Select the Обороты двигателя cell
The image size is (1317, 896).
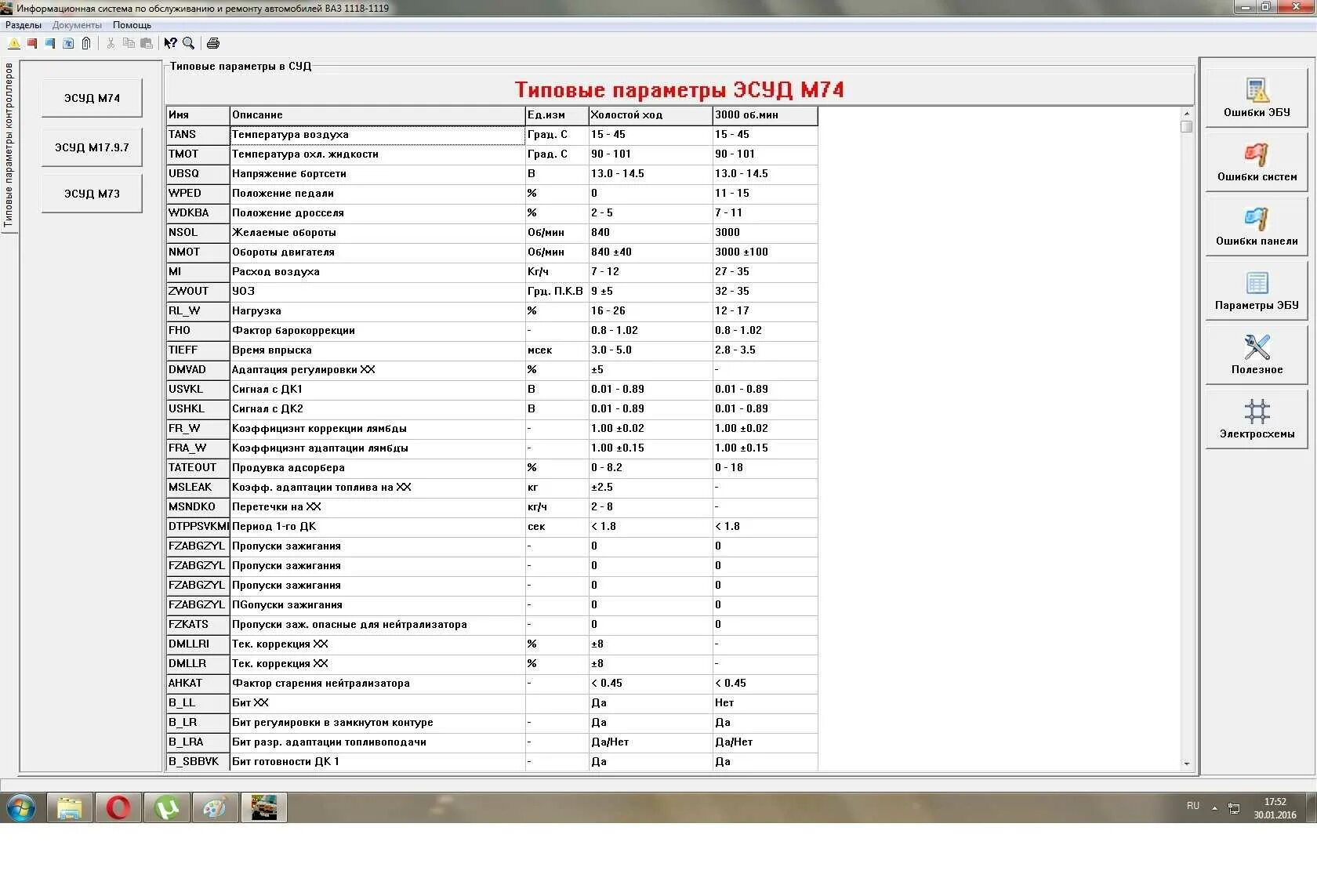(x=377, y=252)
